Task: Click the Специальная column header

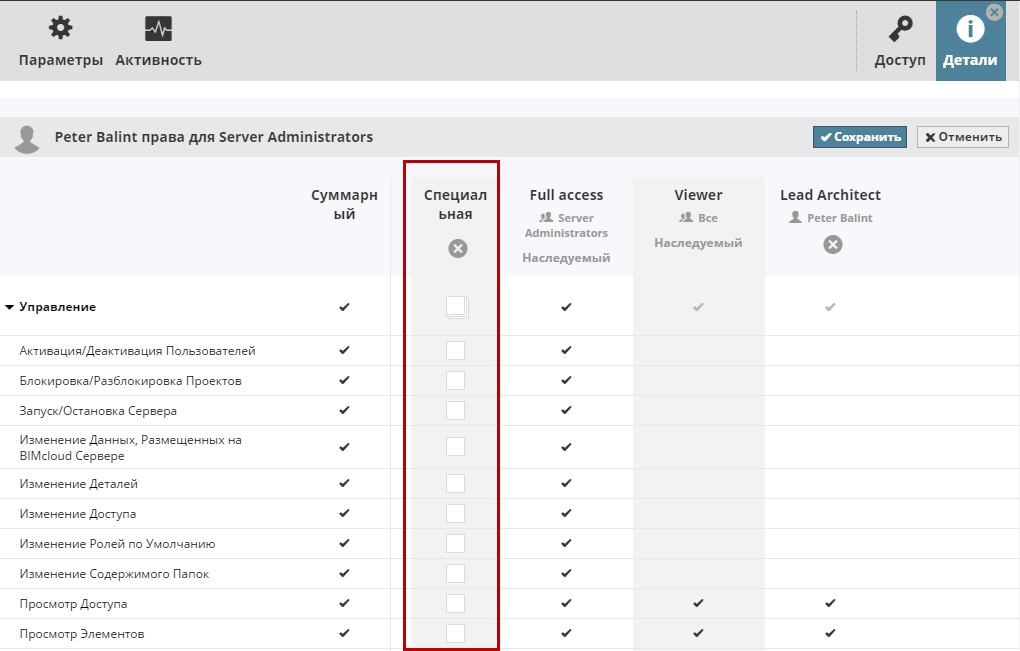Action: coord(455,204)
